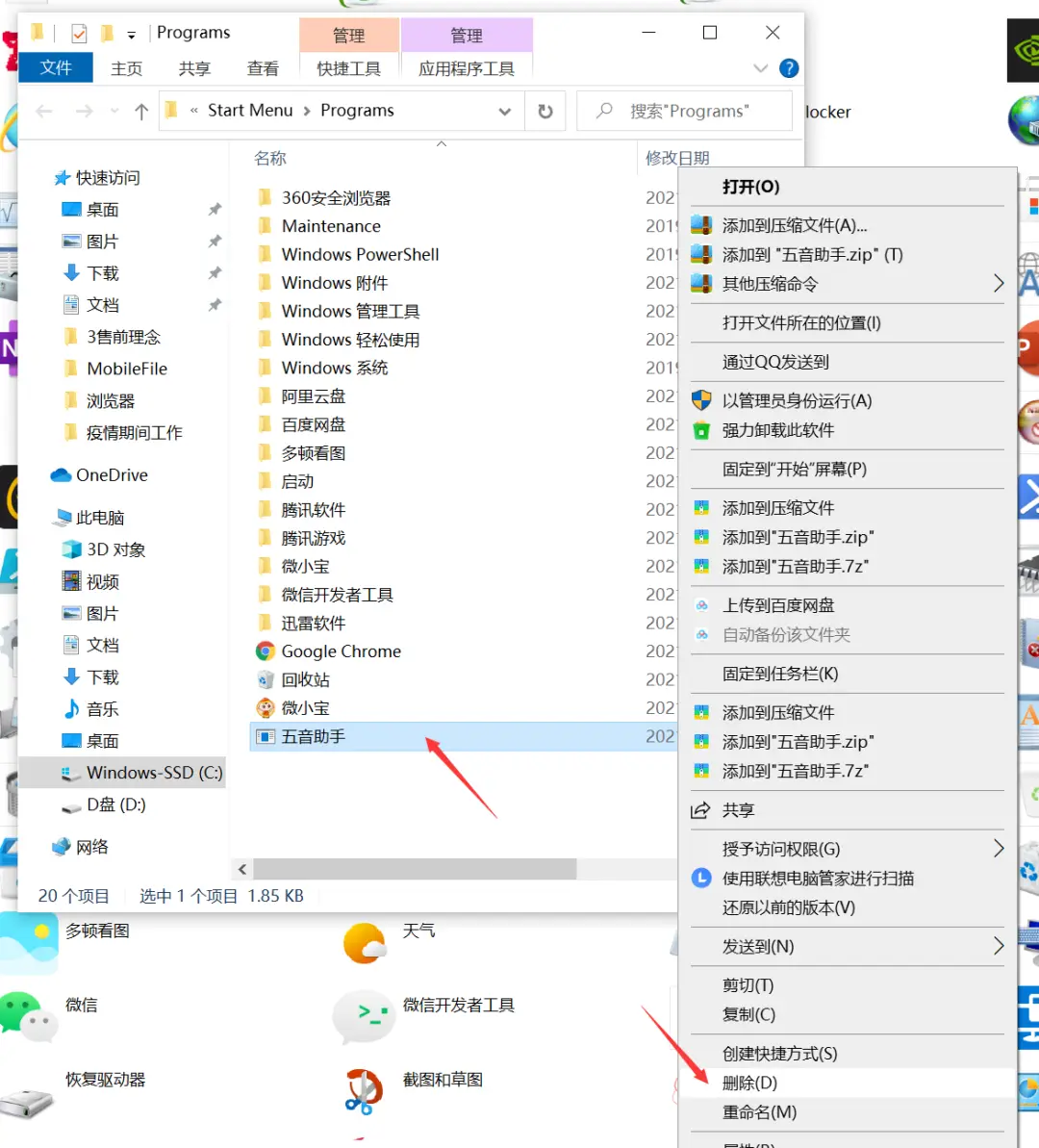1039x1148 pixels.
Task: Sort by 修改日期 column header
Action: click(677, 158)
